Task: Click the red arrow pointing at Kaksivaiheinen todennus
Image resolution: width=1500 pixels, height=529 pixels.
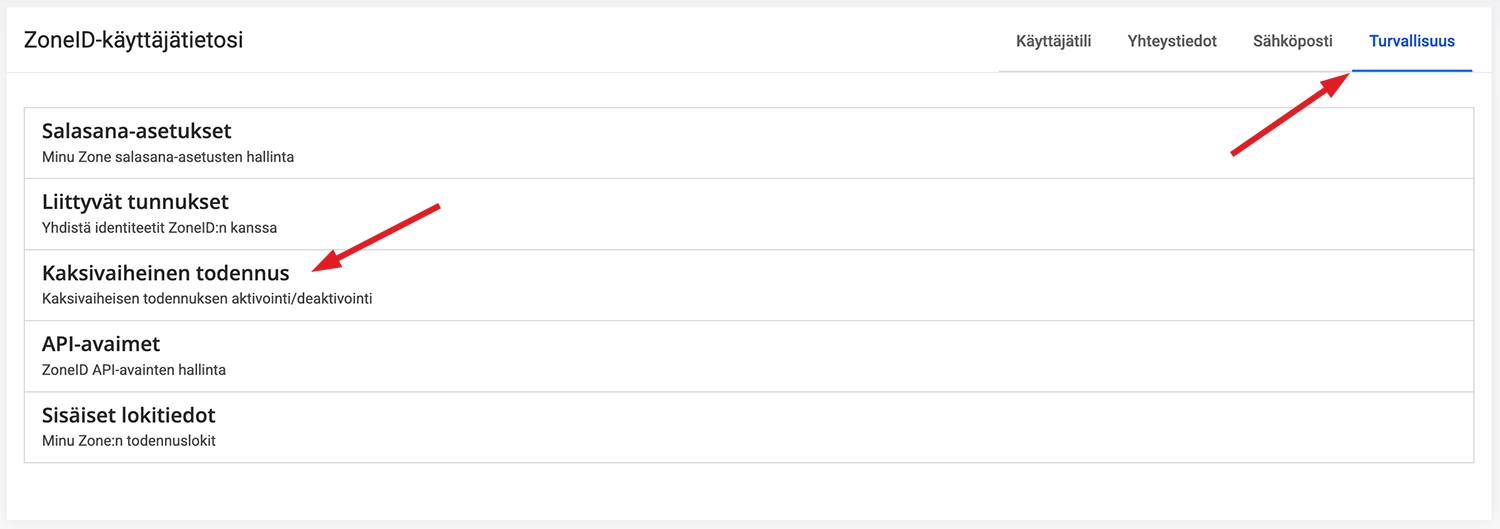Action: (x=376, y=238)
